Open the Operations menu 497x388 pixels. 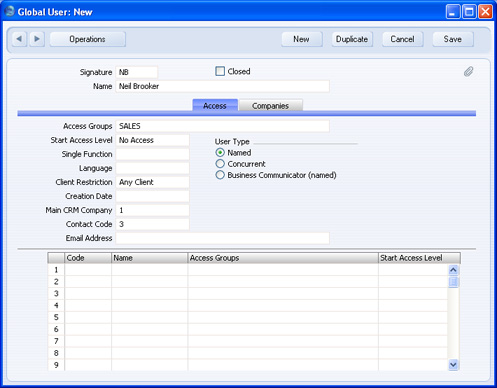pos(88,39)
